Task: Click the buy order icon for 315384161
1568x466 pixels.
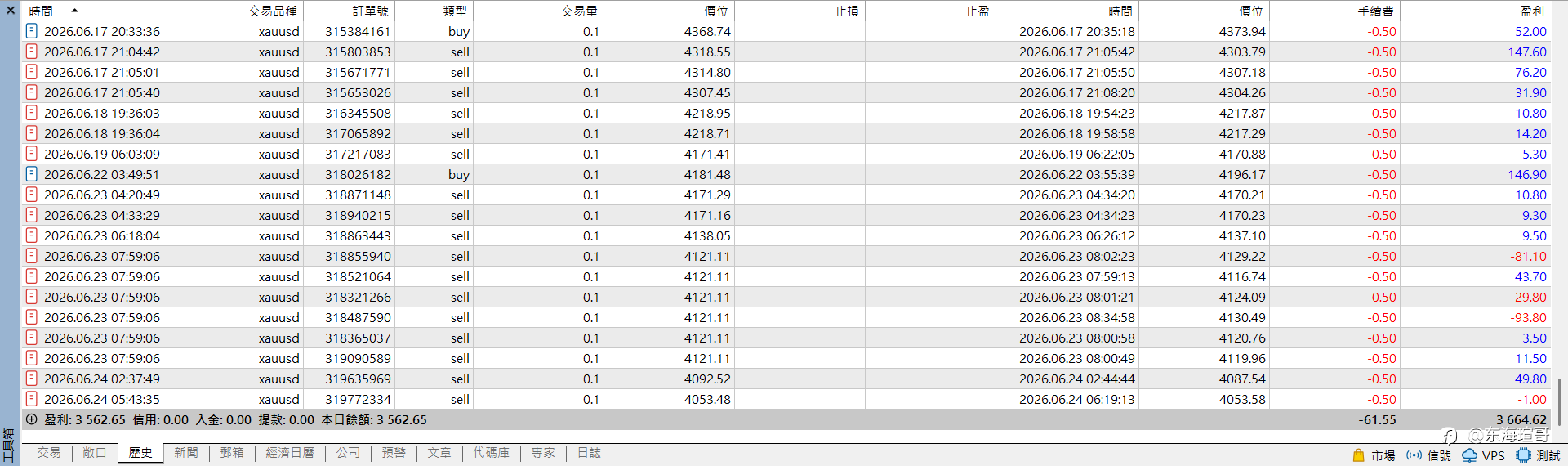Action: point(31,31)
